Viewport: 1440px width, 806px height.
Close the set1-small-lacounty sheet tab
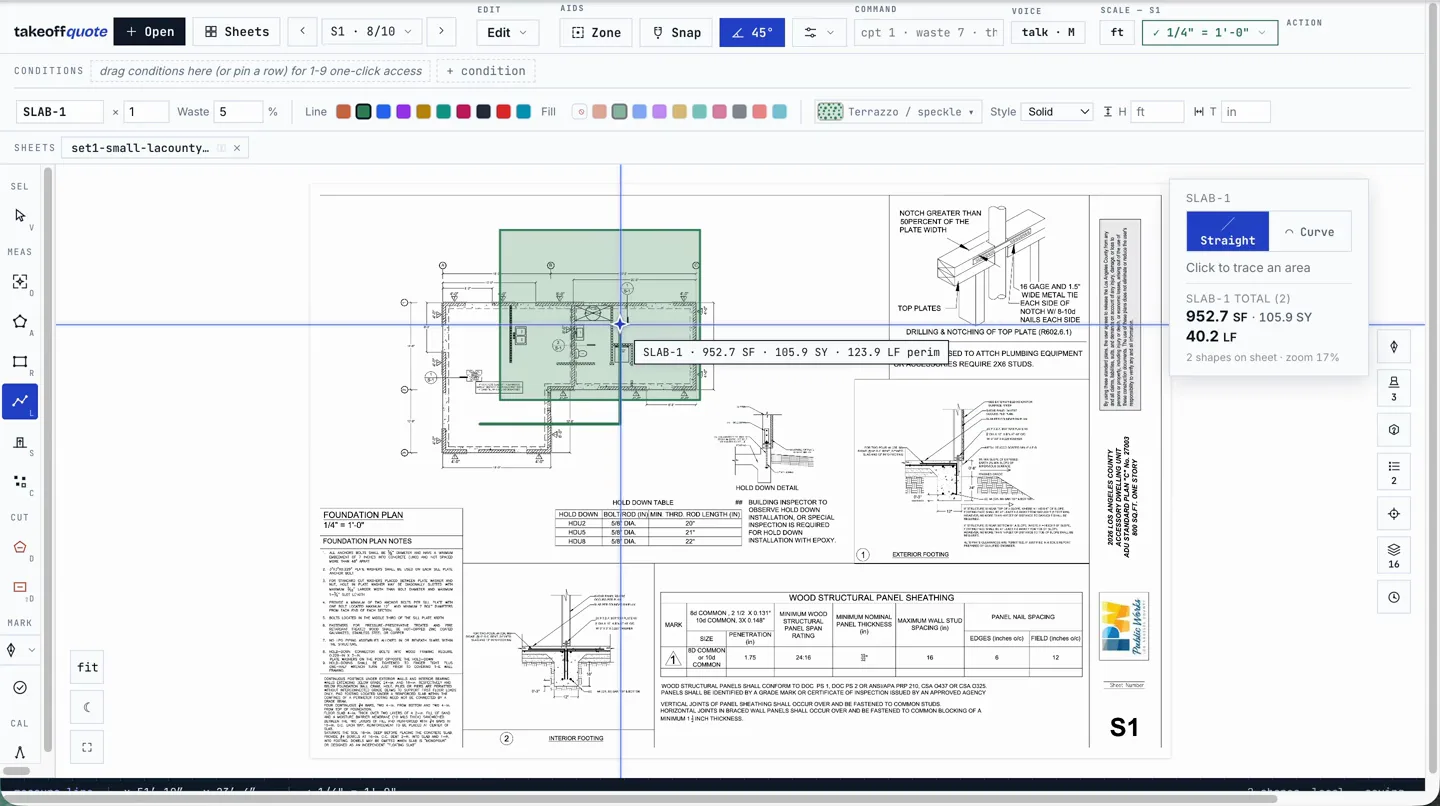pyautogui.click(x=237, y=148)
